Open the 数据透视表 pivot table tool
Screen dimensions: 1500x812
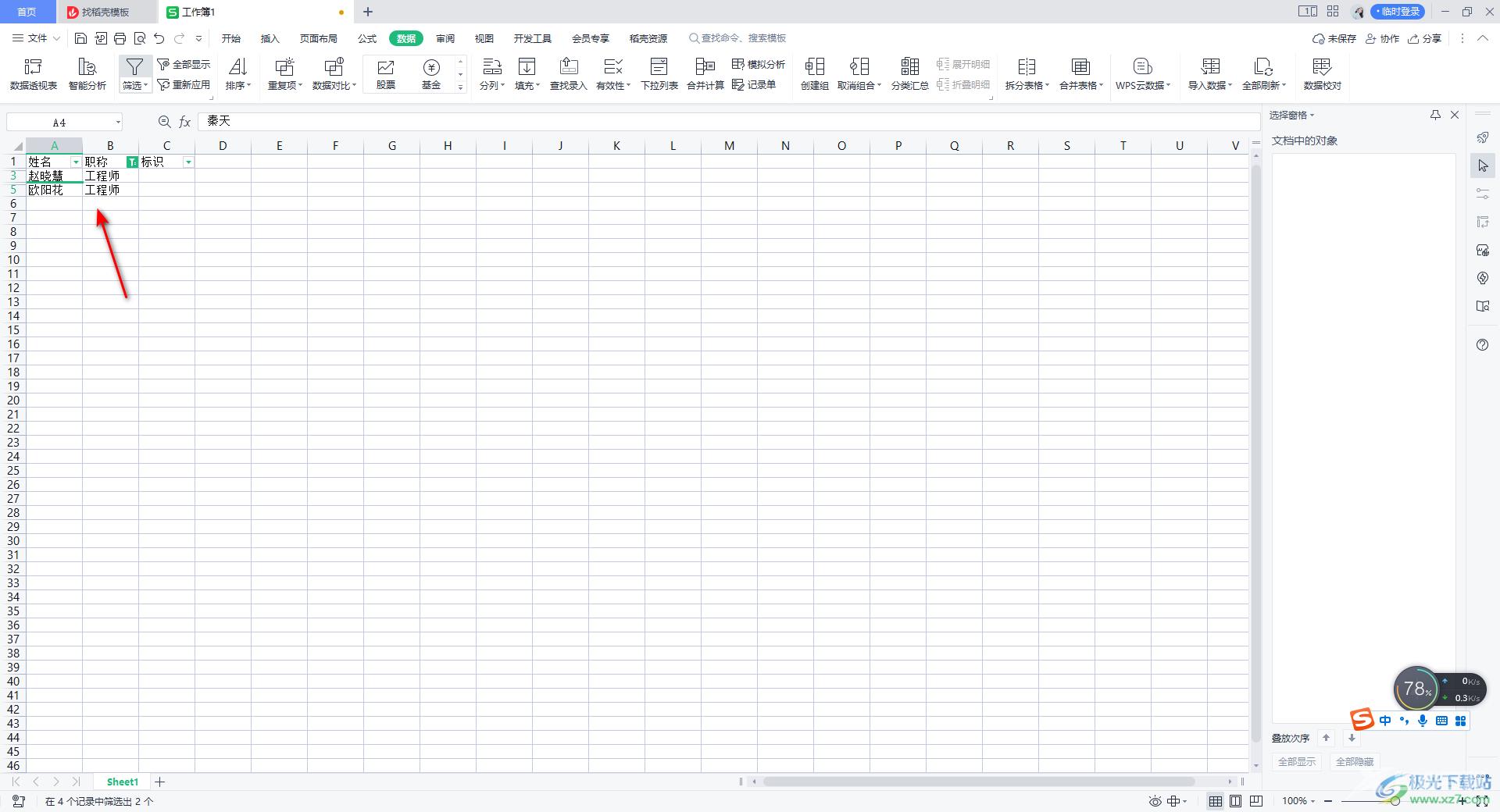[33, 74]
